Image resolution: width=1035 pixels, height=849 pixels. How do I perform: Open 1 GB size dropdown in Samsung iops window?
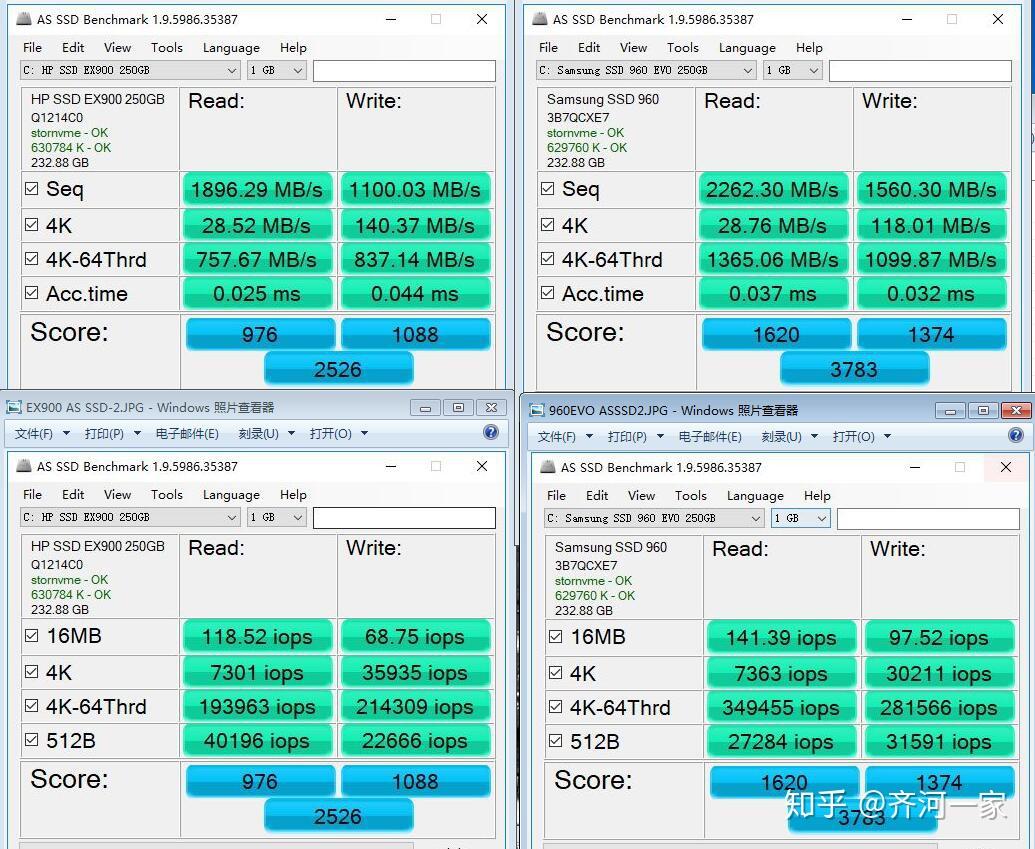pos(801,518)
